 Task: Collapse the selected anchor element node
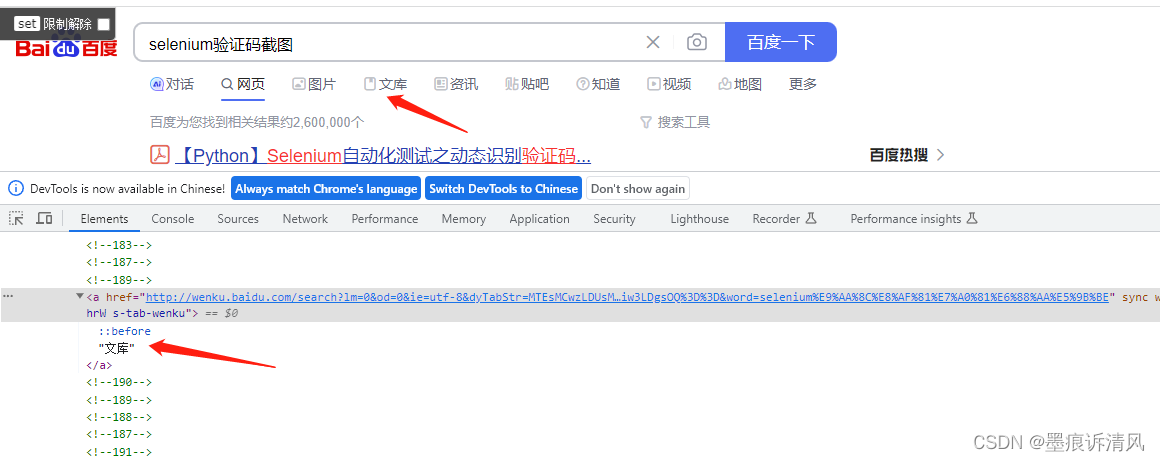79,297
